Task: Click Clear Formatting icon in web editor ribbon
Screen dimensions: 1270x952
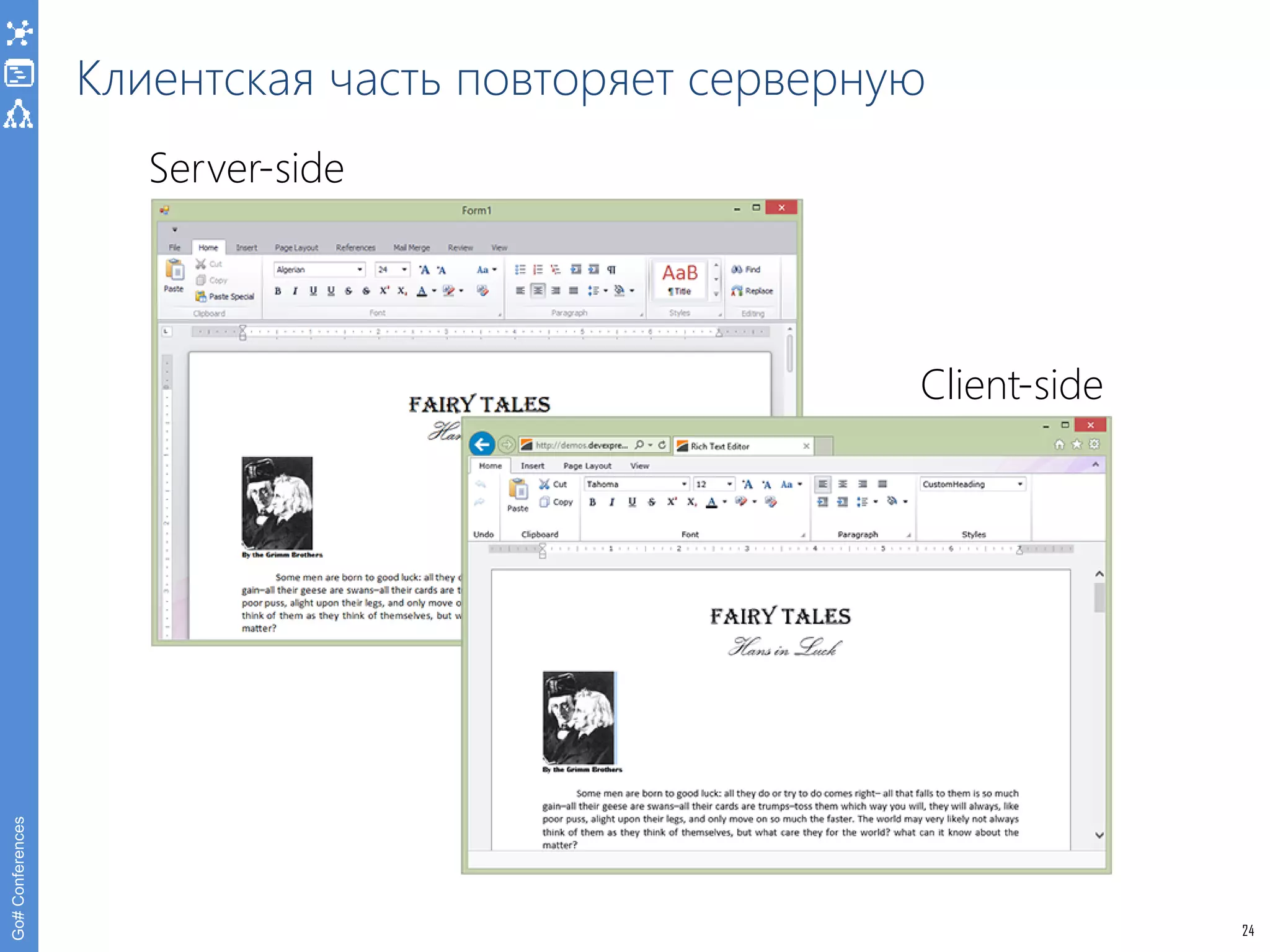Action: [x=771, y=502]
